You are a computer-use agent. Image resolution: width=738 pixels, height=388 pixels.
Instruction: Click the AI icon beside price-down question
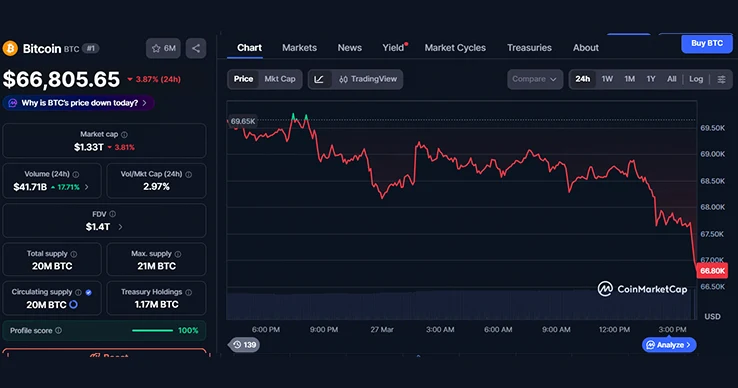click(x=13, y=103)
